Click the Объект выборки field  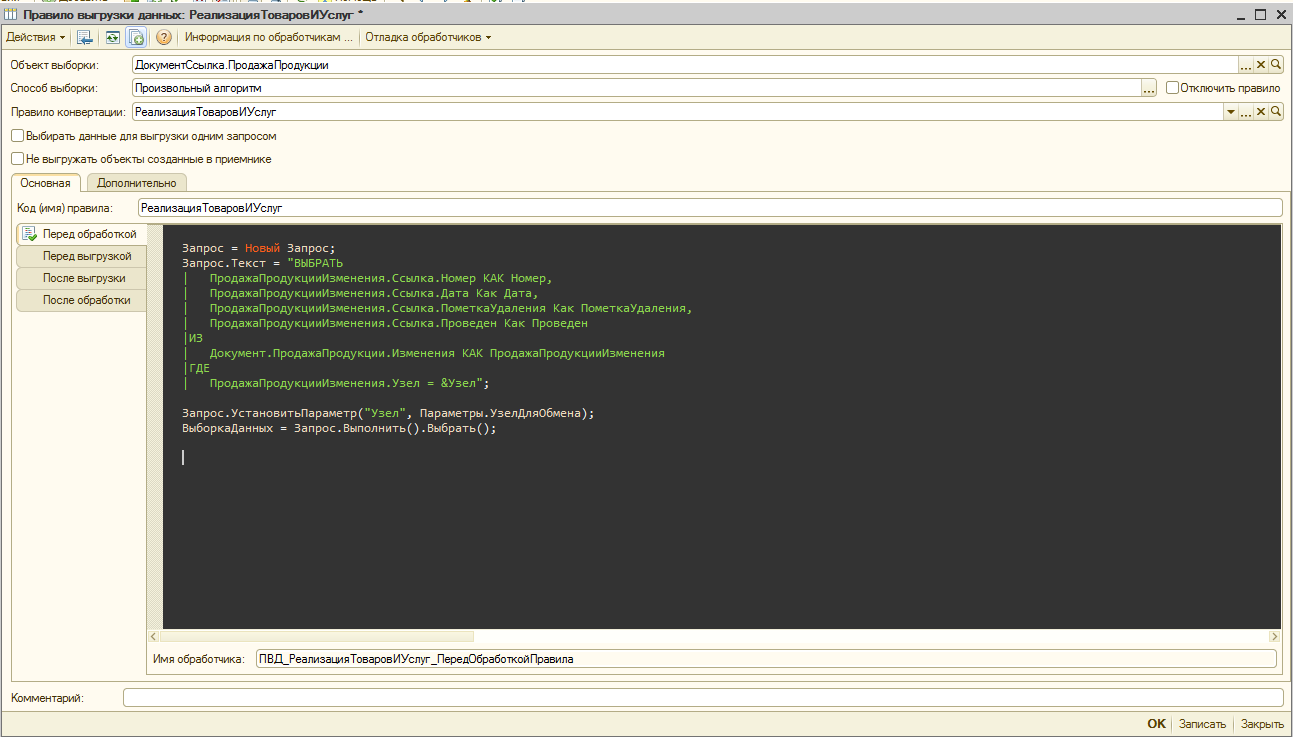coord(685,64)
